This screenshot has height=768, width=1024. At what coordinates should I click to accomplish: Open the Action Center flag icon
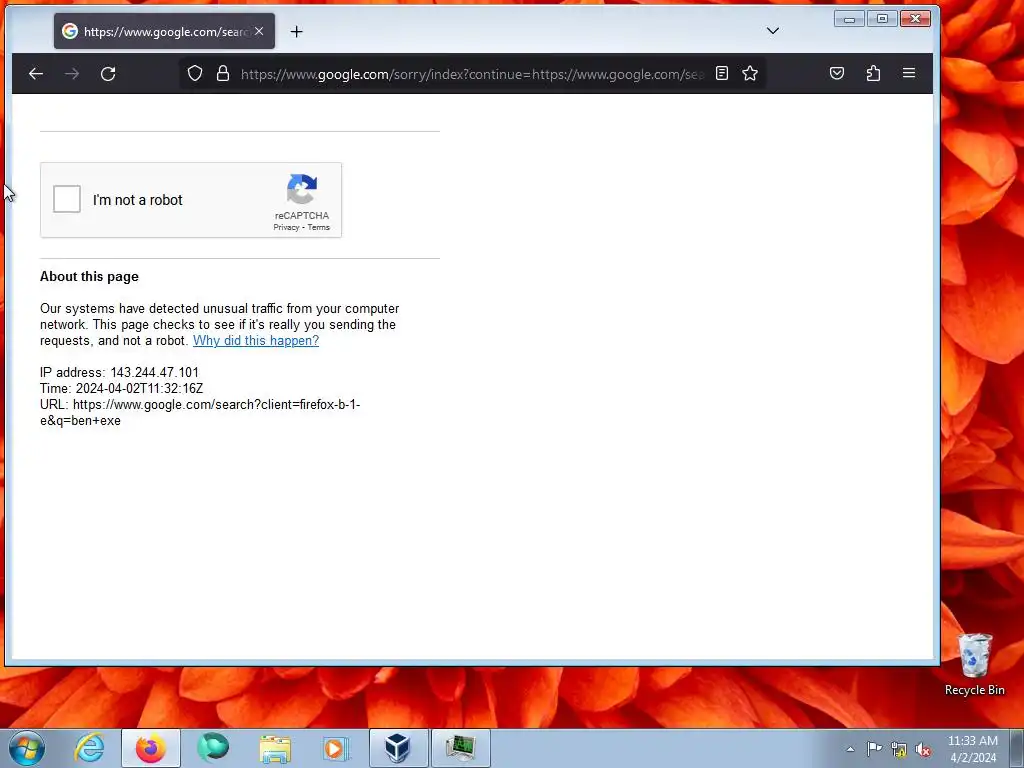pyautogui.click(x=874, y=748)
